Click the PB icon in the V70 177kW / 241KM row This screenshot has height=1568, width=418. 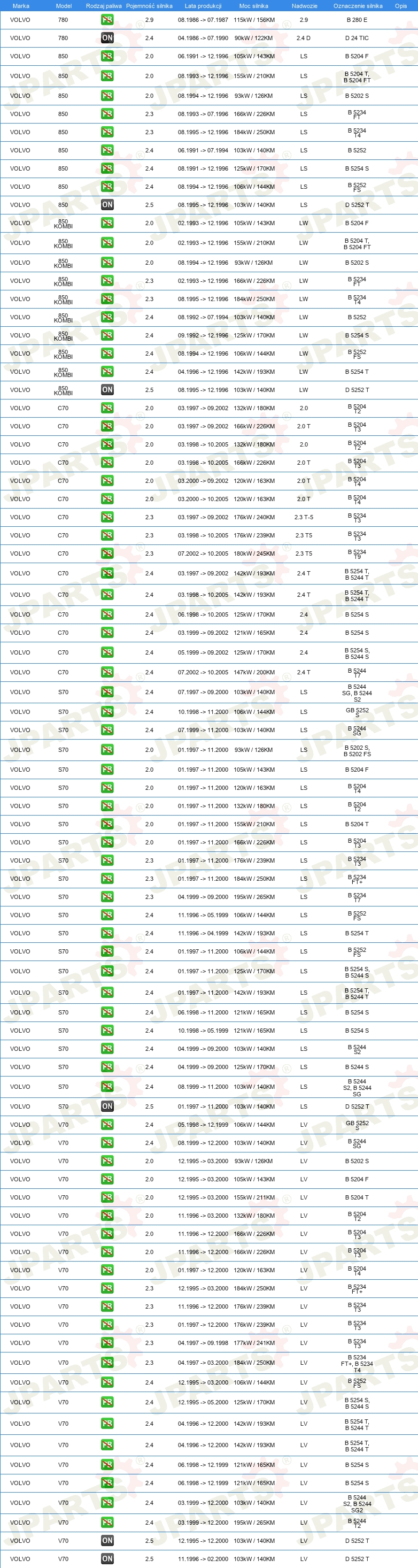coord(107,1343)
